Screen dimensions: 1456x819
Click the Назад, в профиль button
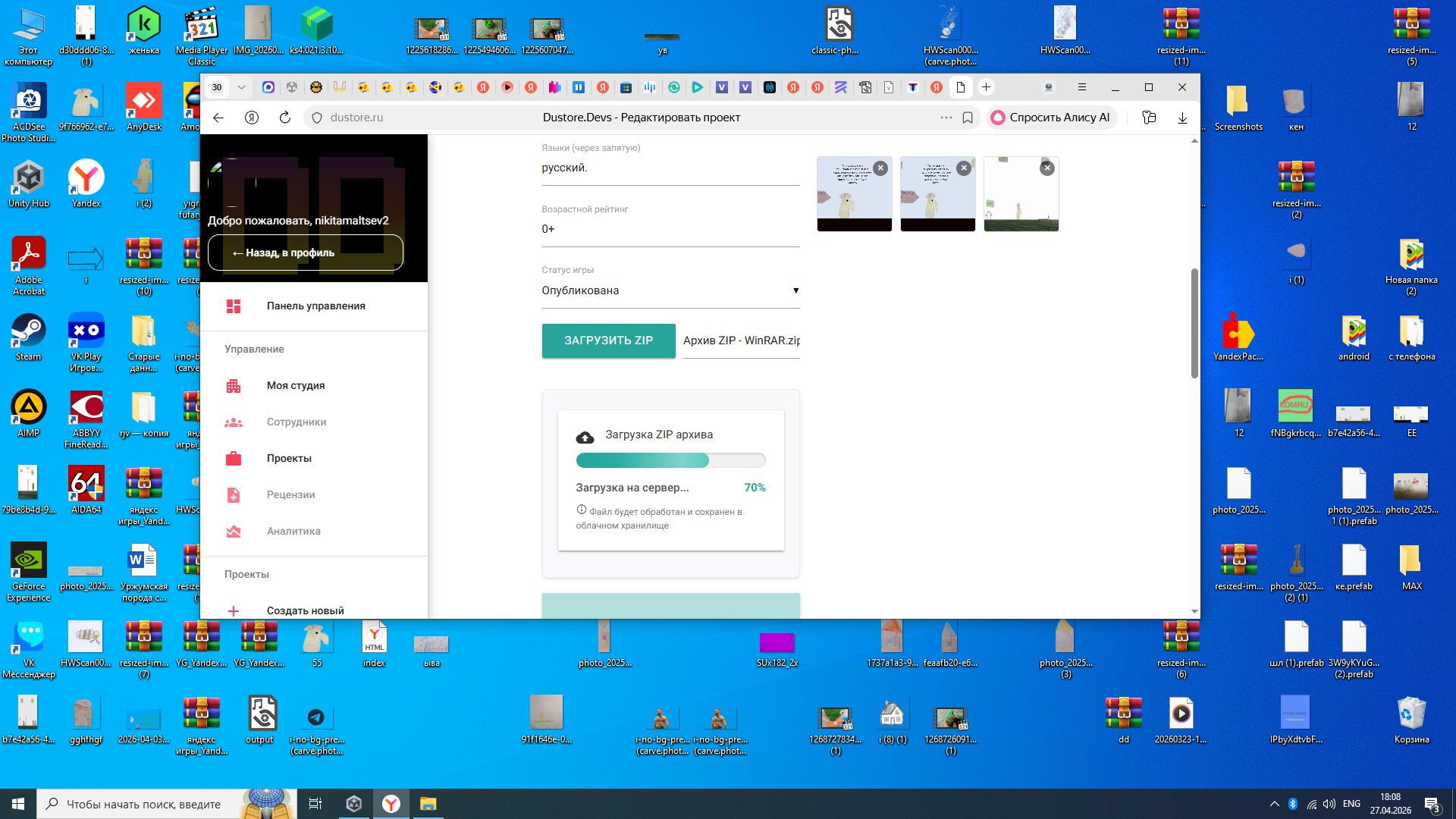[x=306, y=253]
